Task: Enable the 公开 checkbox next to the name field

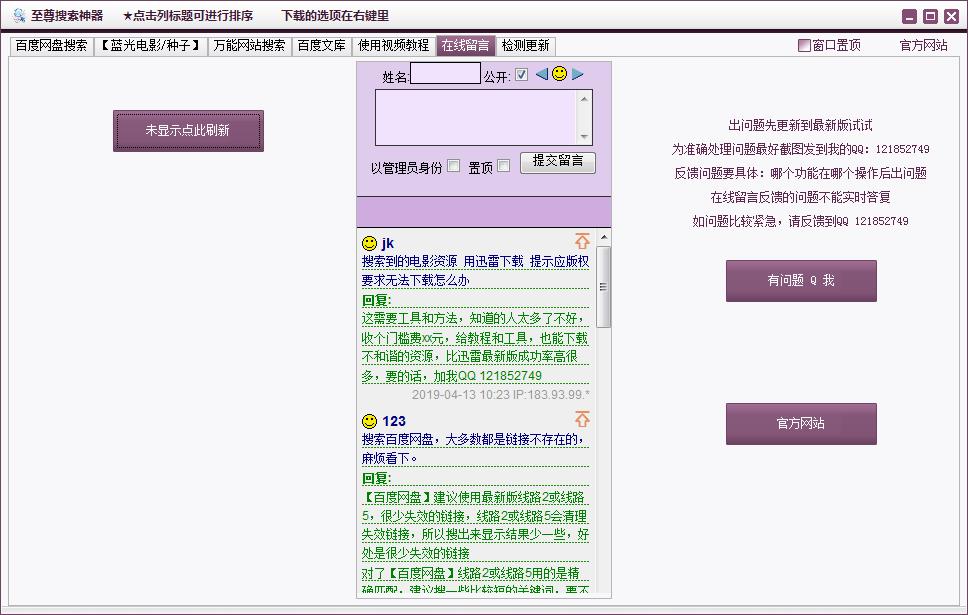Action: click(x=521, y=74)
